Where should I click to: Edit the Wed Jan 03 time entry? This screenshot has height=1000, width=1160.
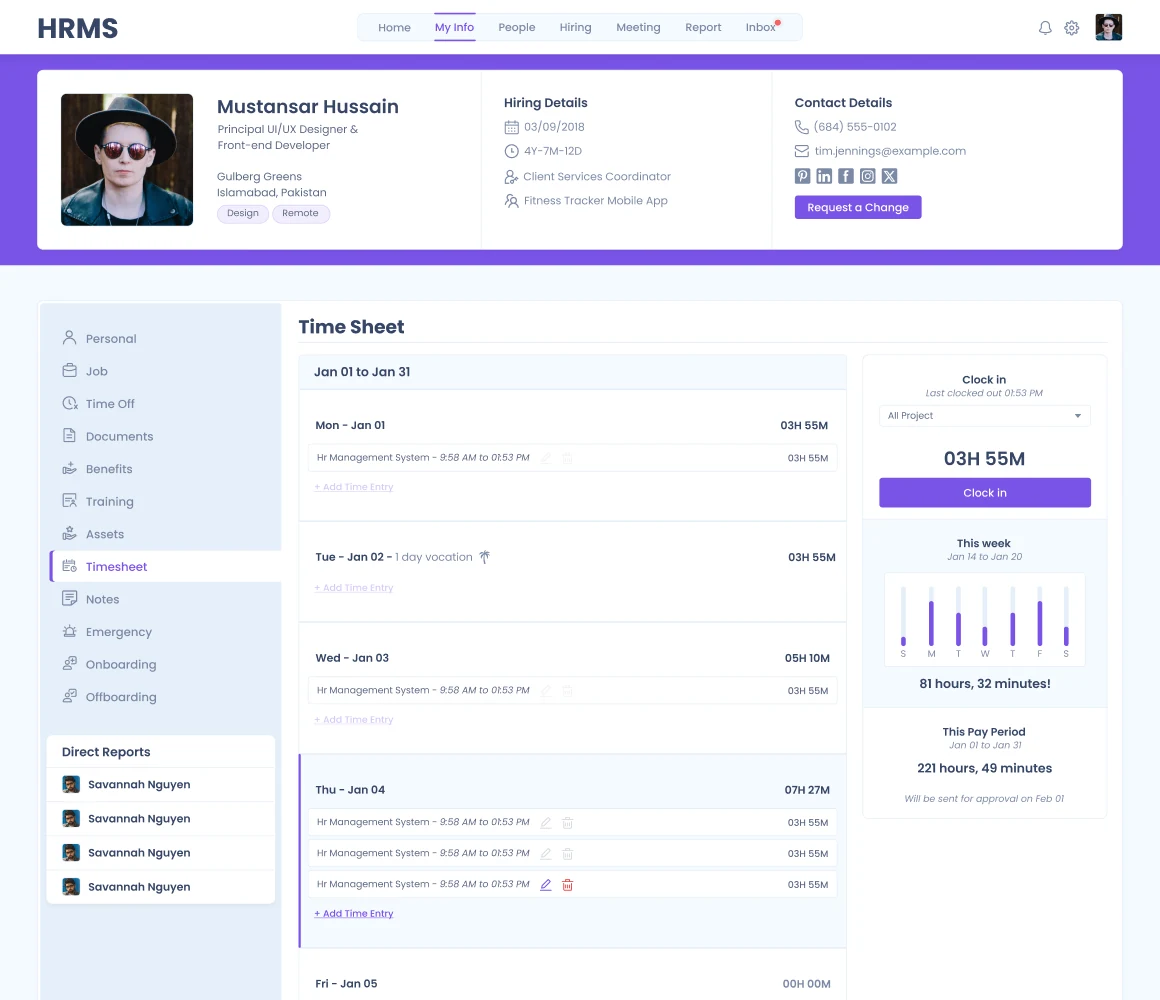(545, 691)
